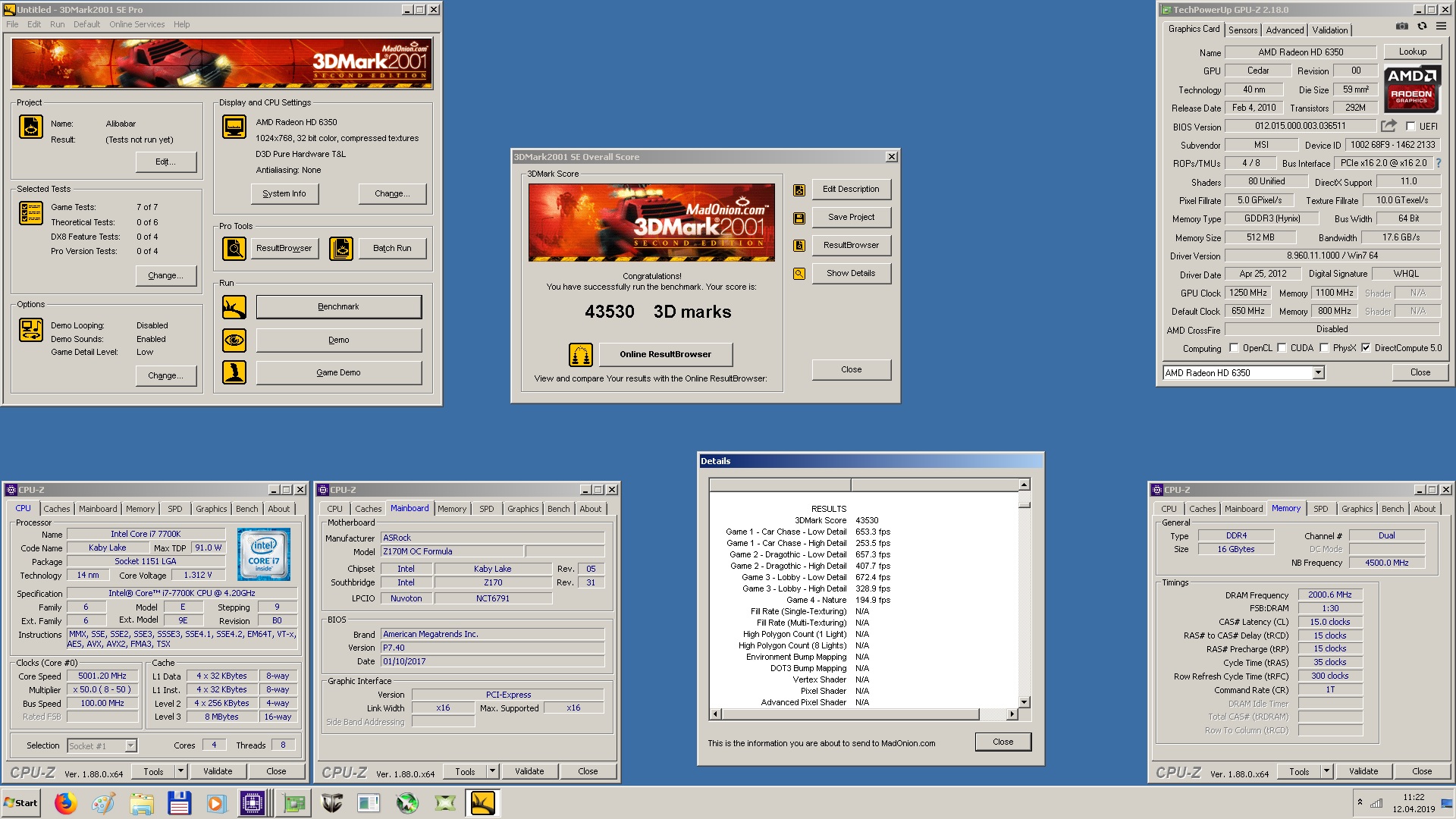Screen dimensions: 1456x819
Task: Click vertical scrollbar down arrow in Details
Action: tap(1024, 702)
